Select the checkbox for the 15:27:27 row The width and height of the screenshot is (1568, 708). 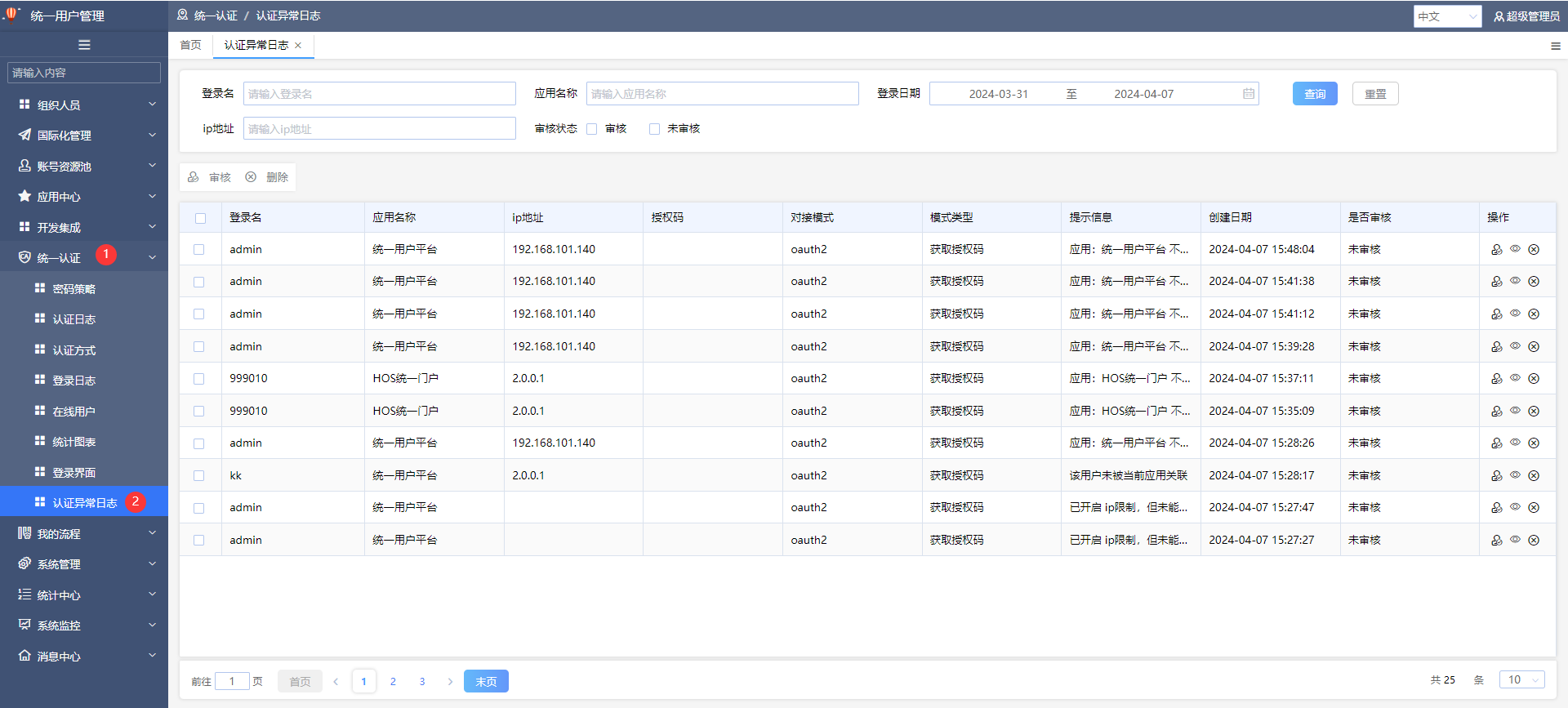coord(198,540)
